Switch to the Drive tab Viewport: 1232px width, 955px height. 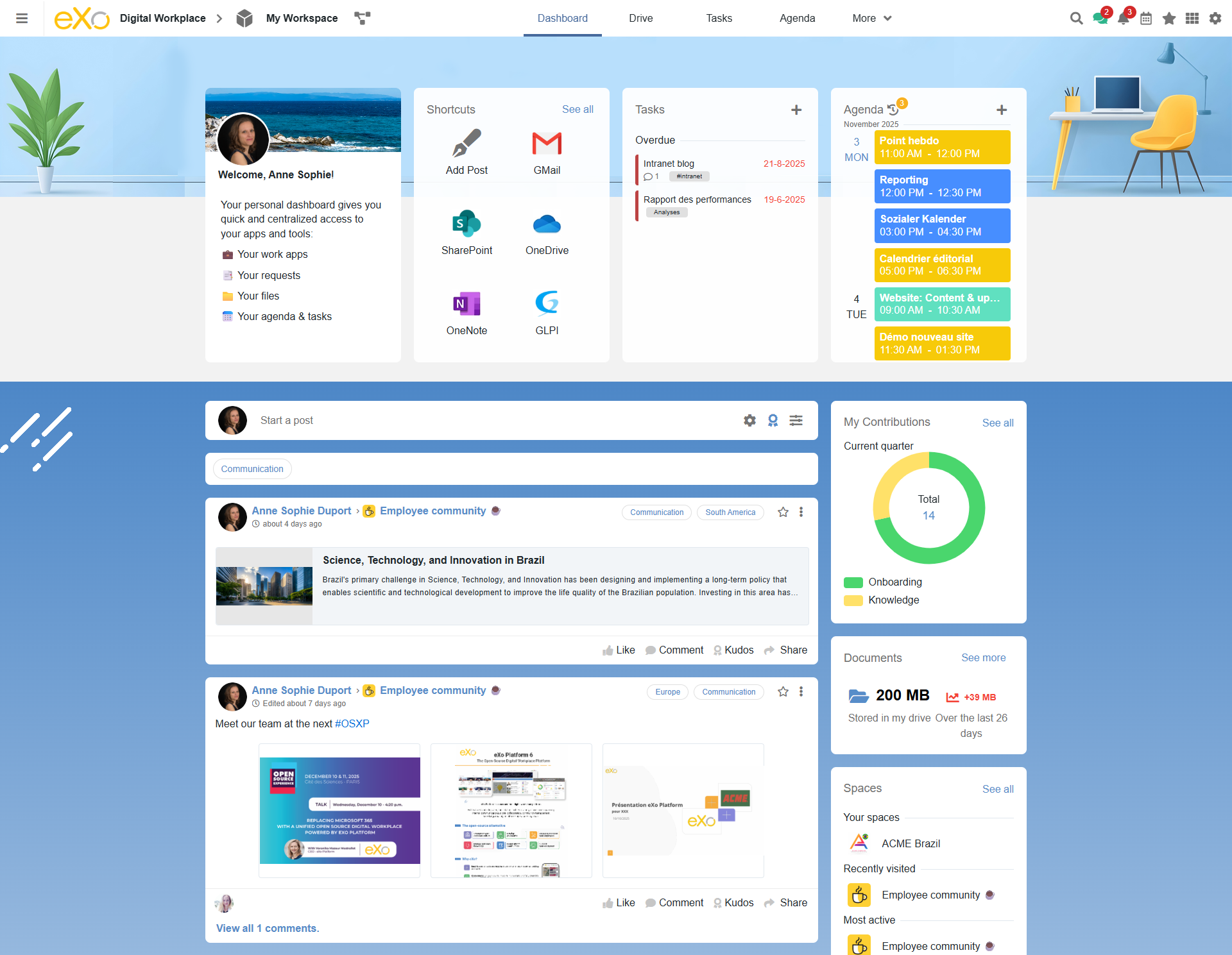(640, 18)
